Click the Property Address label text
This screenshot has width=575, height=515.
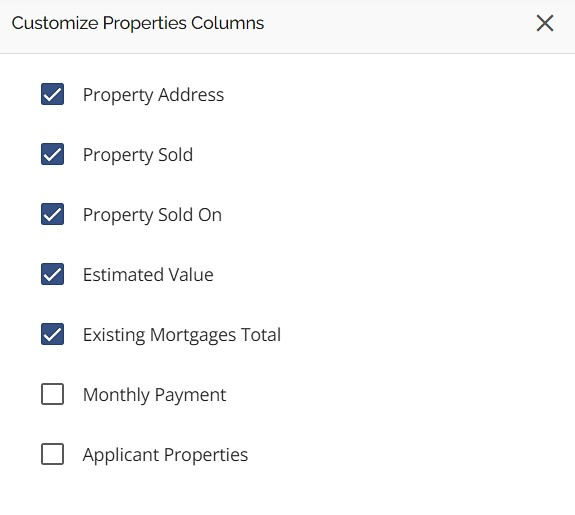153,95
